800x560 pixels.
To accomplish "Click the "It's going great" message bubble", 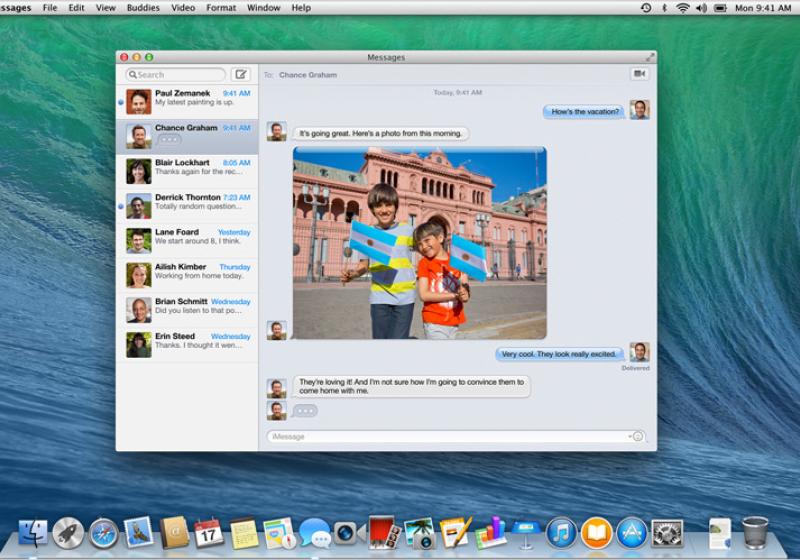I will 380,133.
